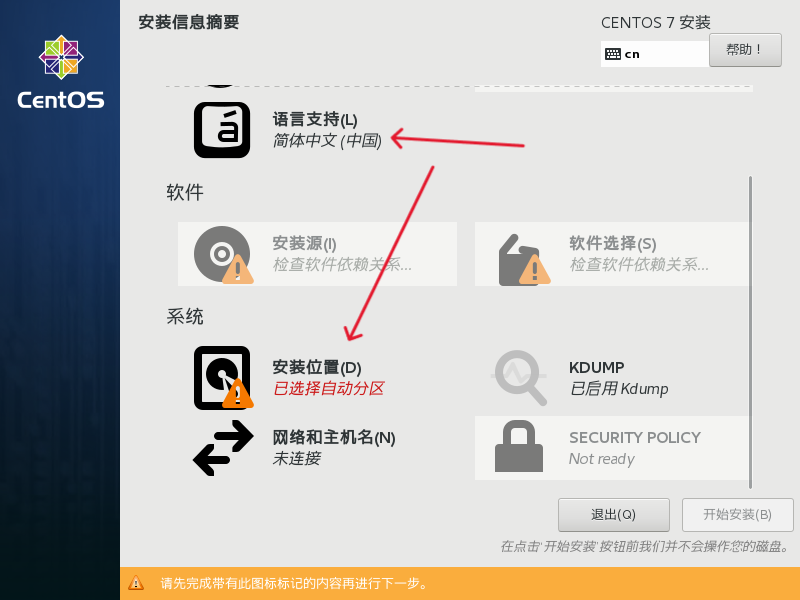The height and width of the screenshot is (600, 800).
Task: Click the vertical scrollbar on the right
Action: click(750, 332)
